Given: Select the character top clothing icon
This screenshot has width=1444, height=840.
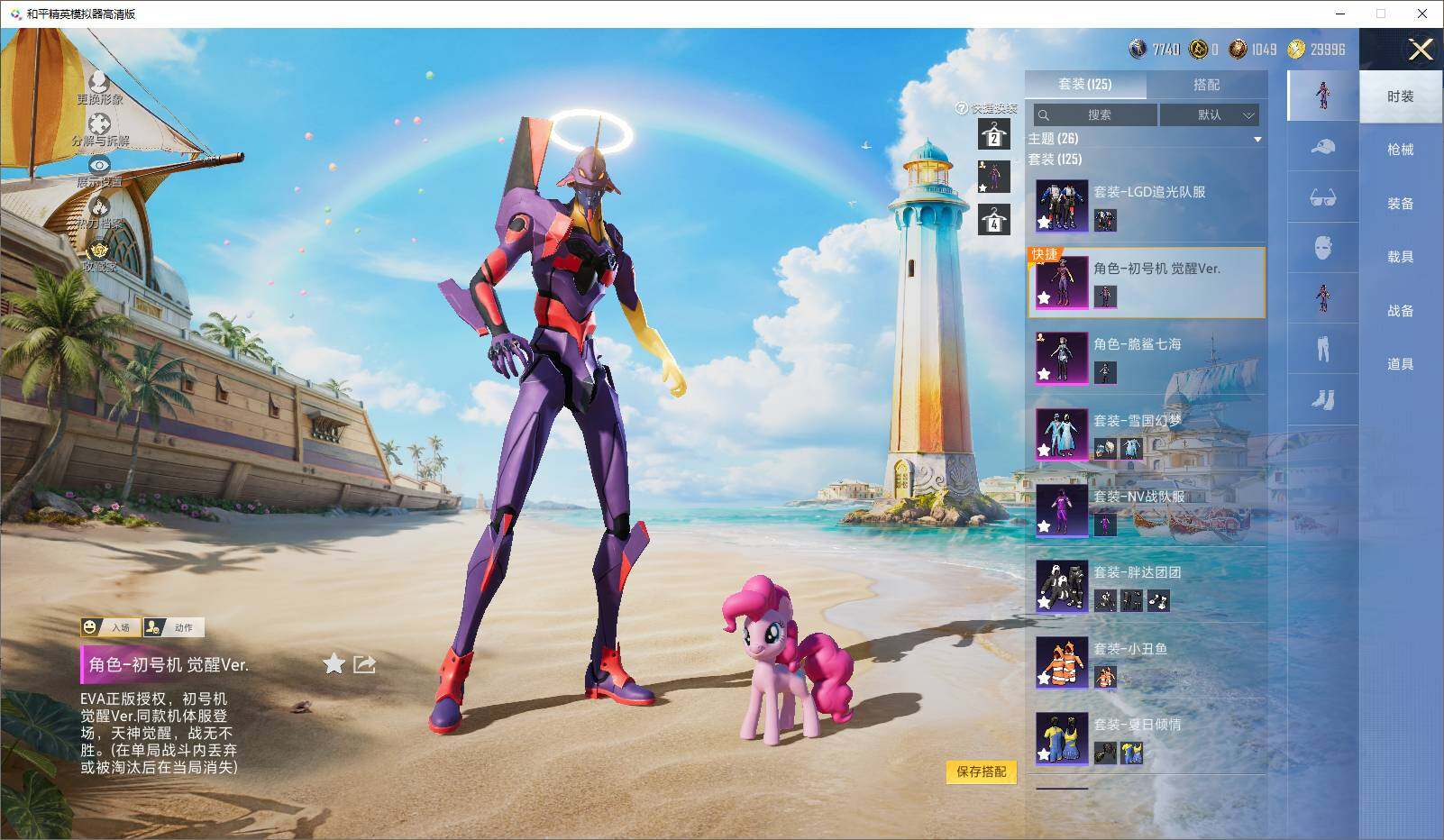Looking at the screenshot, I should 1322,298.
